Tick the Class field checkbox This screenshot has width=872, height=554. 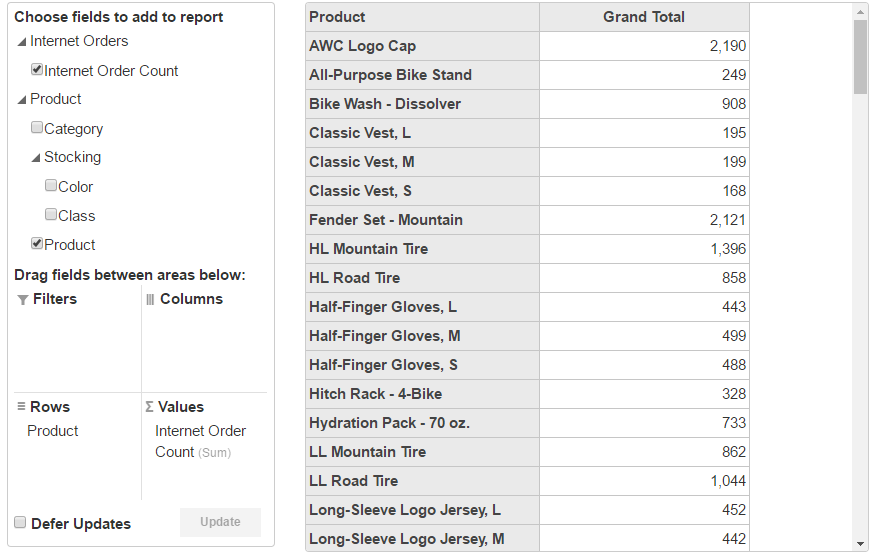pos(51,215)
